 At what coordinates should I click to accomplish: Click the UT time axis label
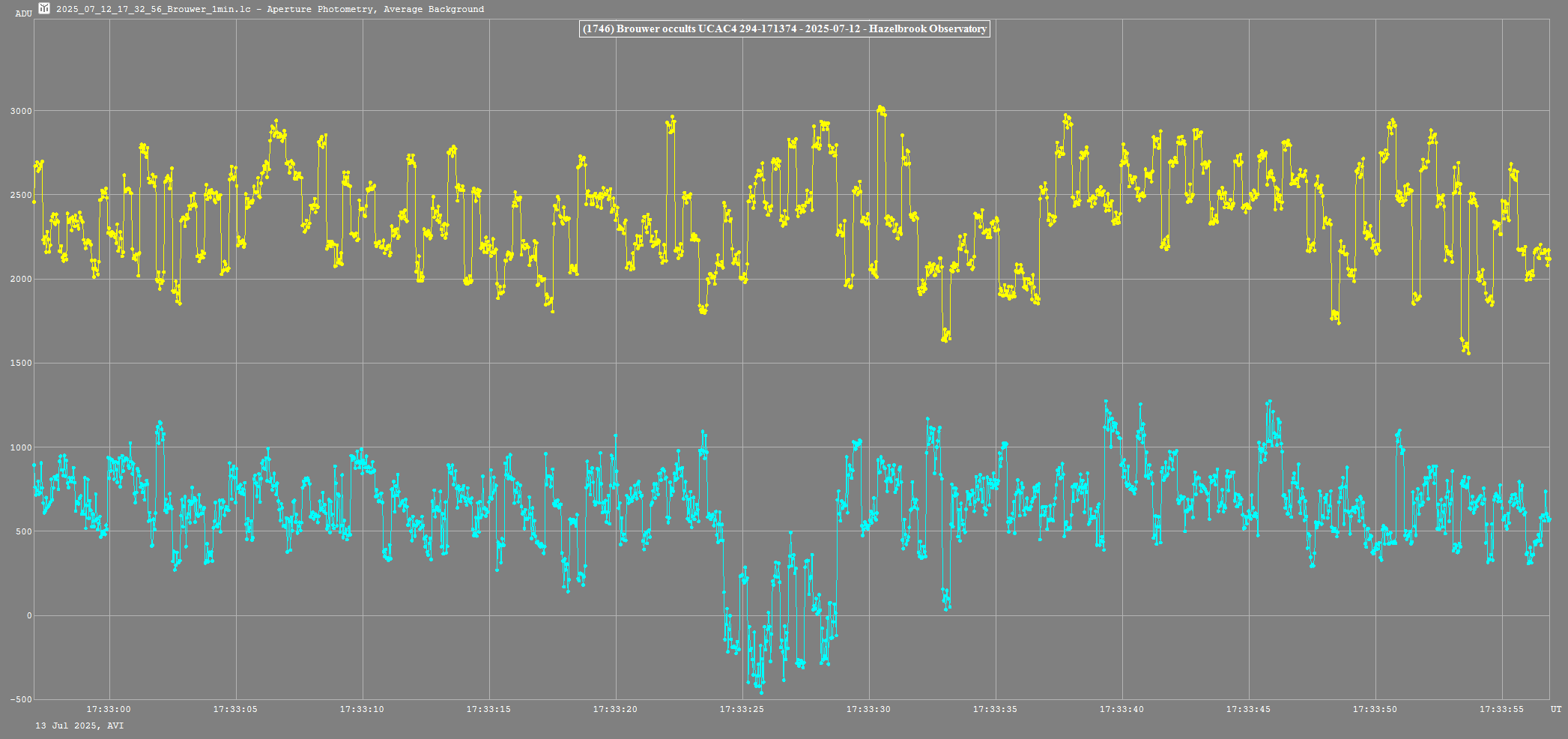(x=1556, y=709)
